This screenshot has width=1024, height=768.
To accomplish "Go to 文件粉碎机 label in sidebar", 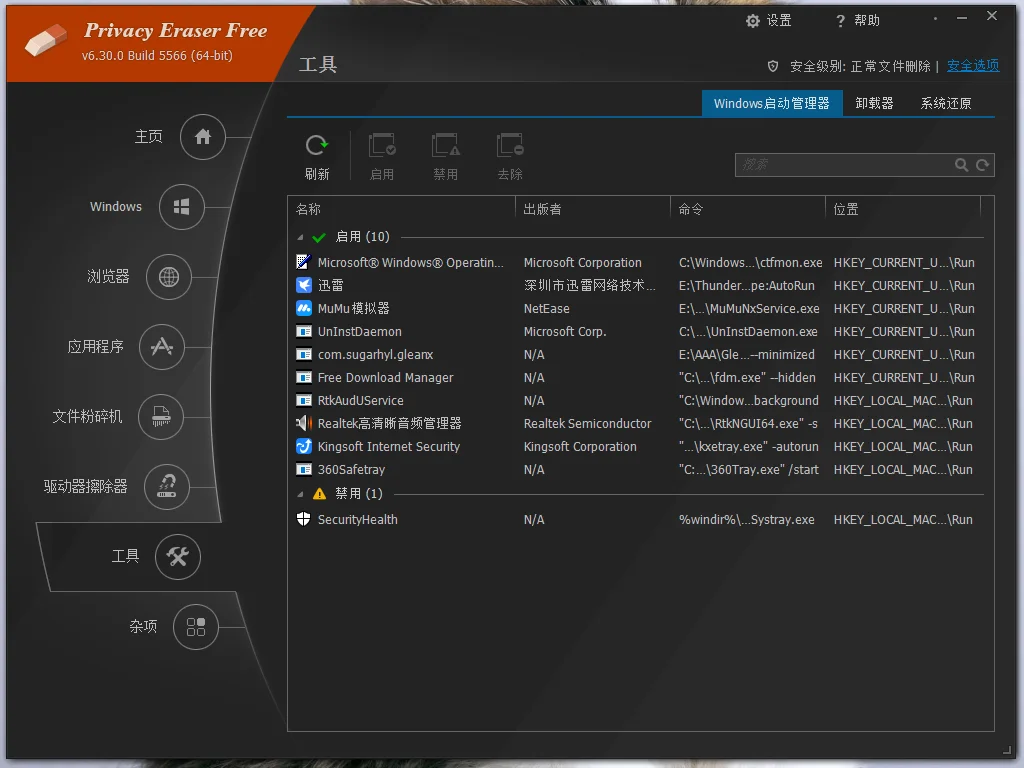I will (x=88, y=416).
